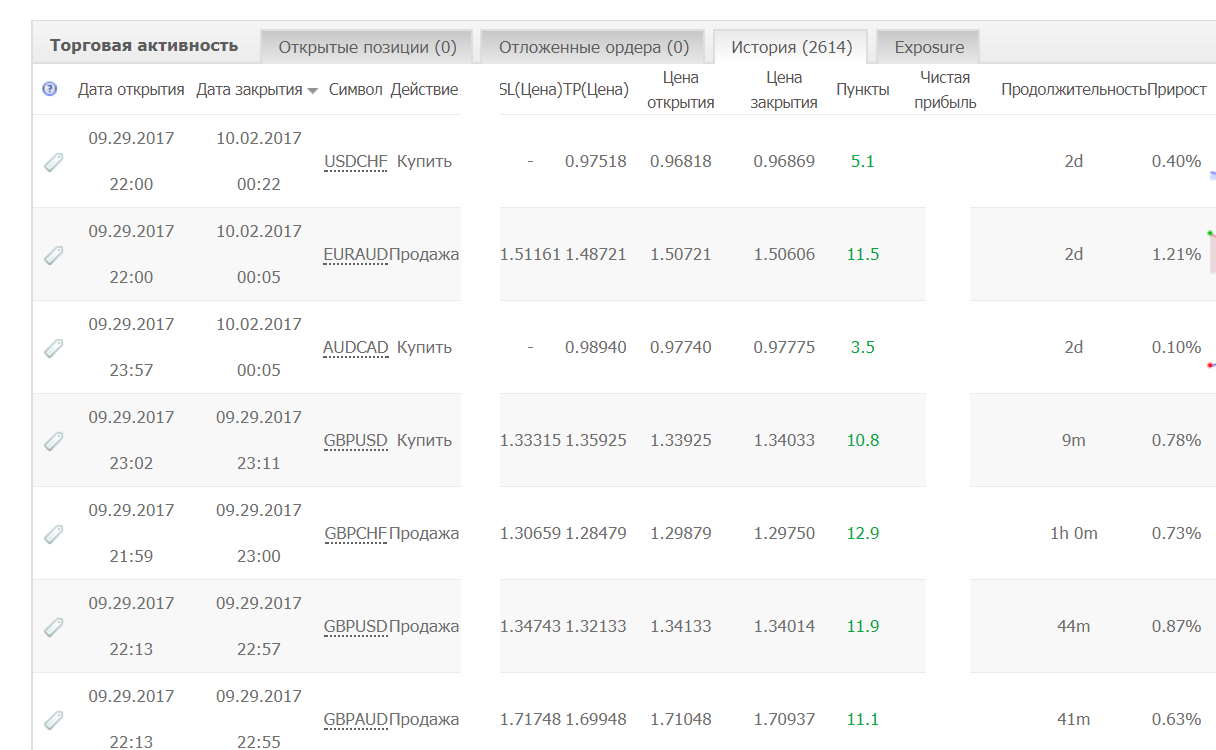Sort by Дата закрытия column header
Screen dimensions: 1216x750
249,89
